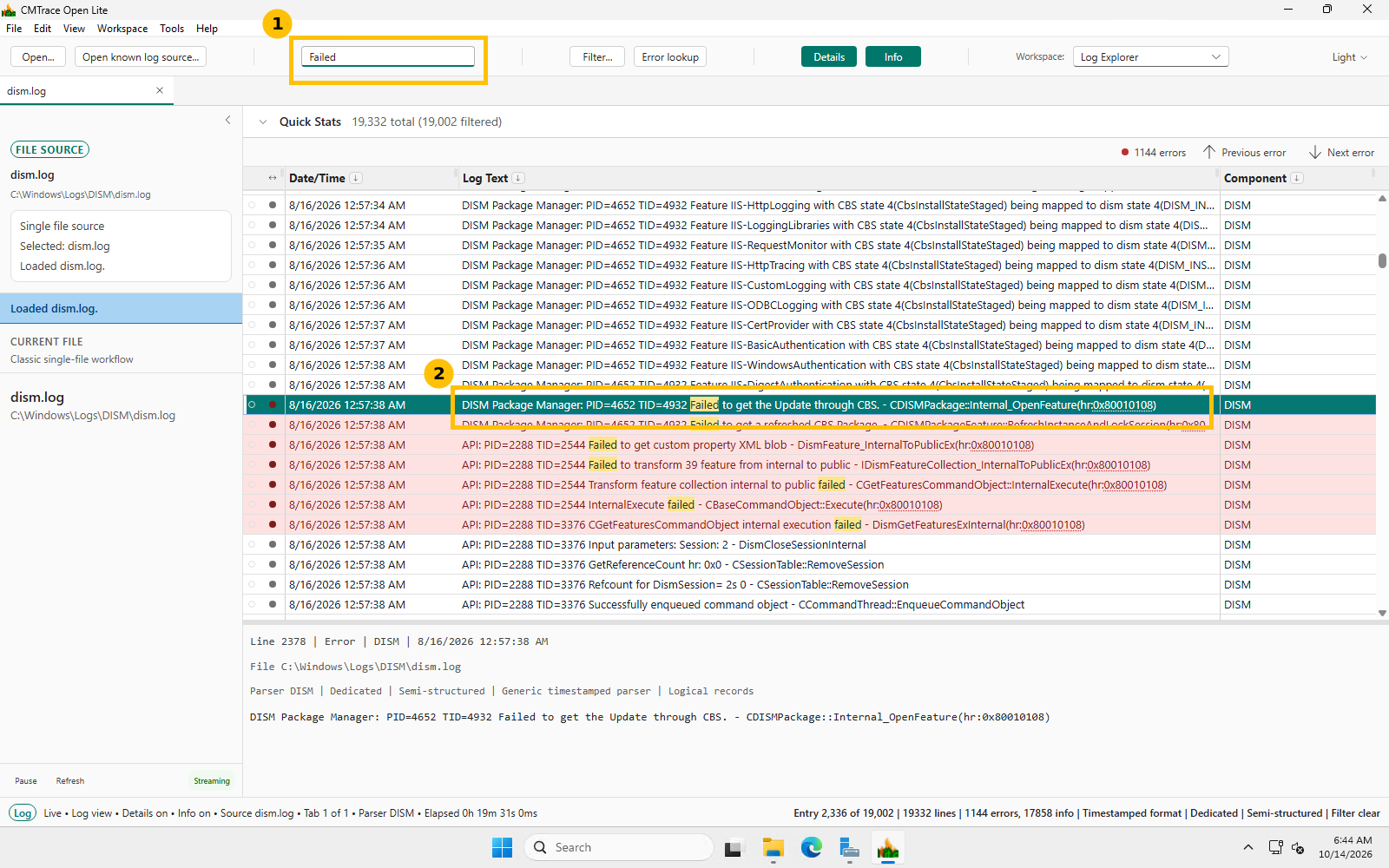Open the Tools menu

(x=172, y=29)
